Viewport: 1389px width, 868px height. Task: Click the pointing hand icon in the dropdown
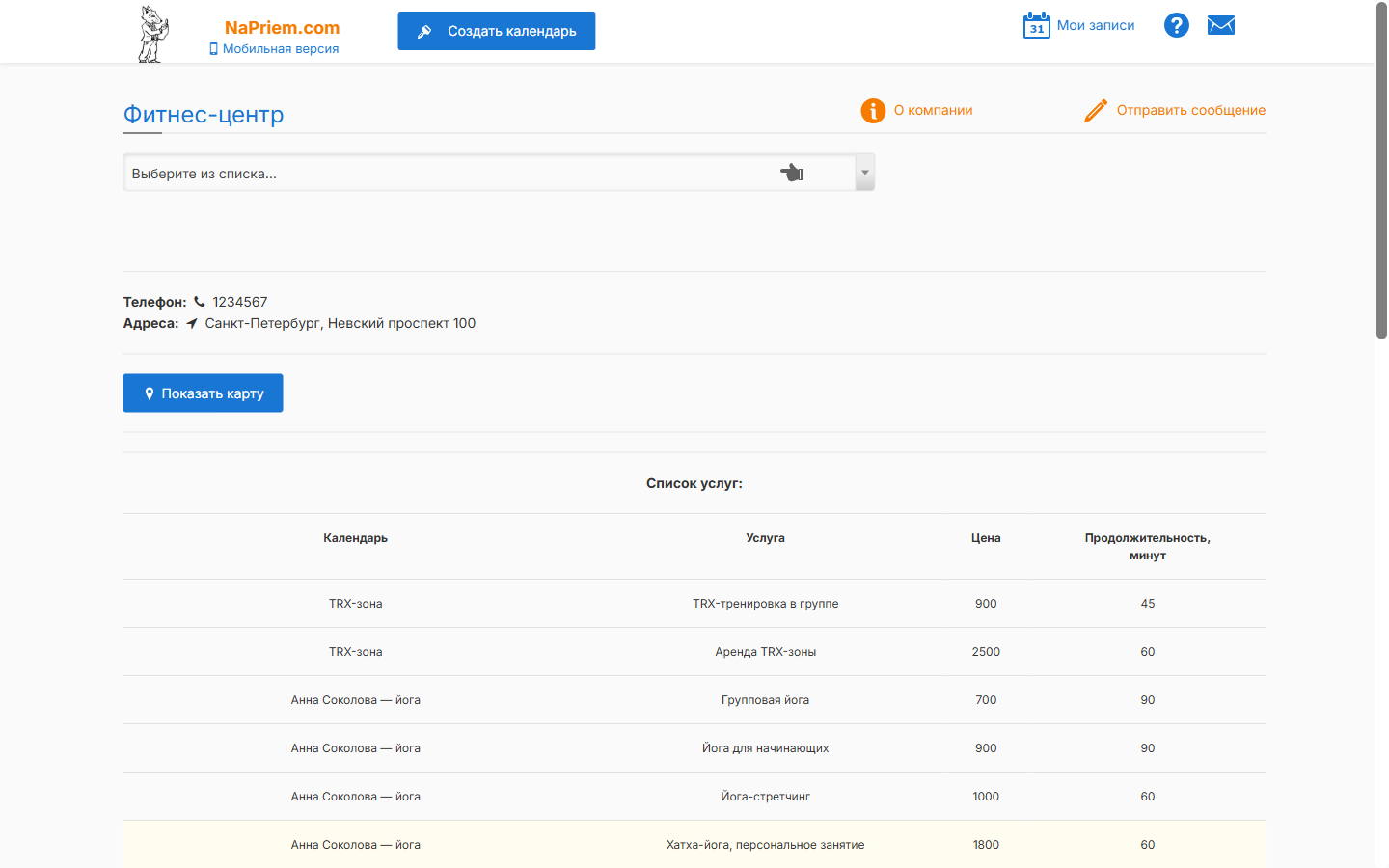tap(792, 173)
